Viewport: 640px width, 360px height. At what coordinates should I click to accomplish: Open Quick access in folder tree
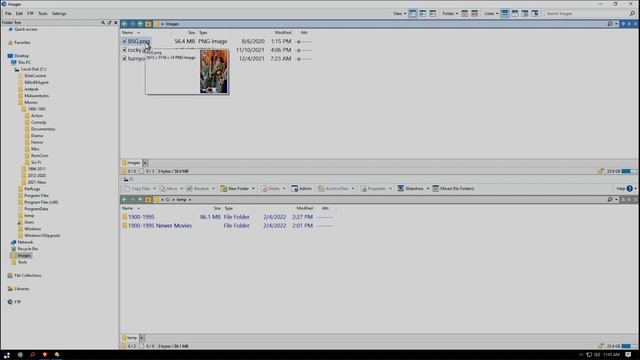[26, 29]
